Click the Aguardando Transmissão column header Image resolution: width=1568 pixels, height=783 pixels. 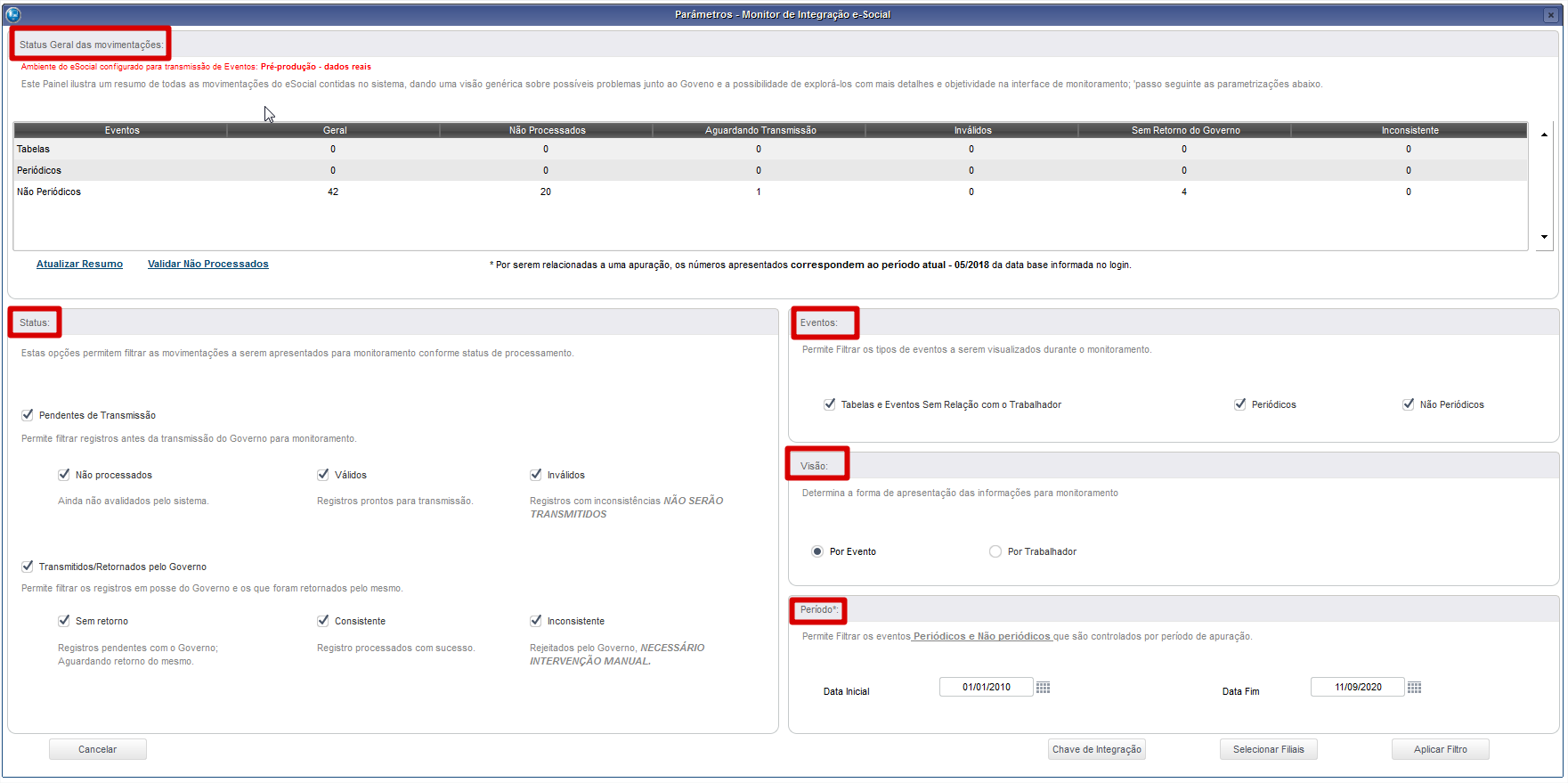760,130
